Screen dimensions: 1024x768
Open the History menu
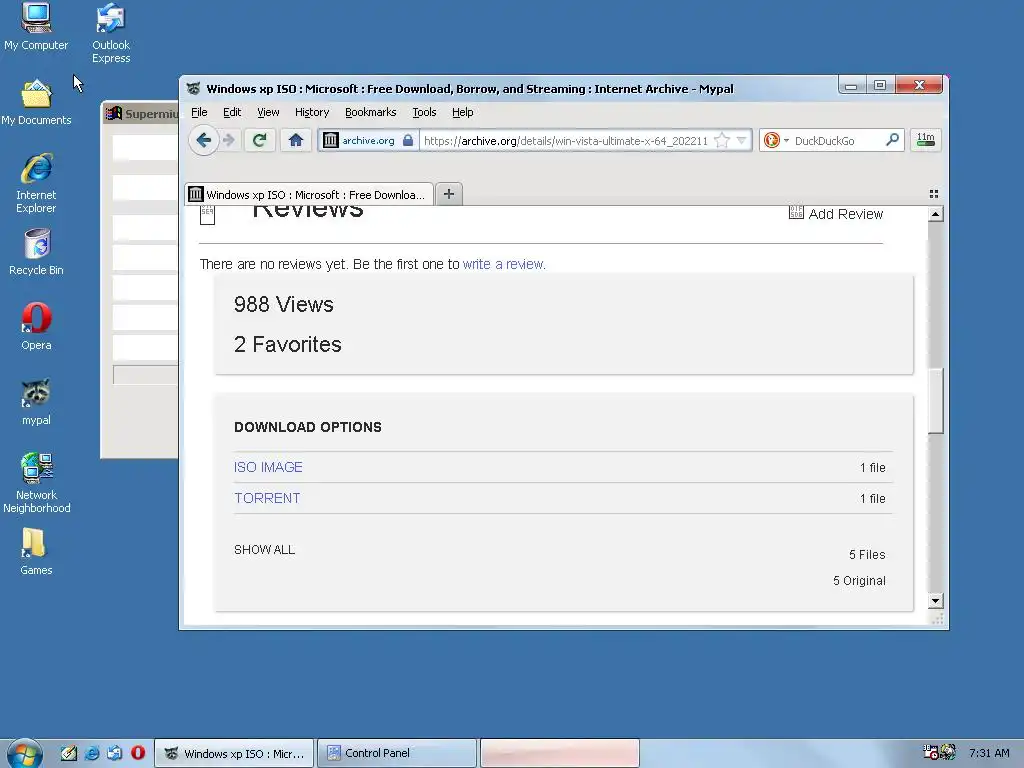coord(312,112)
